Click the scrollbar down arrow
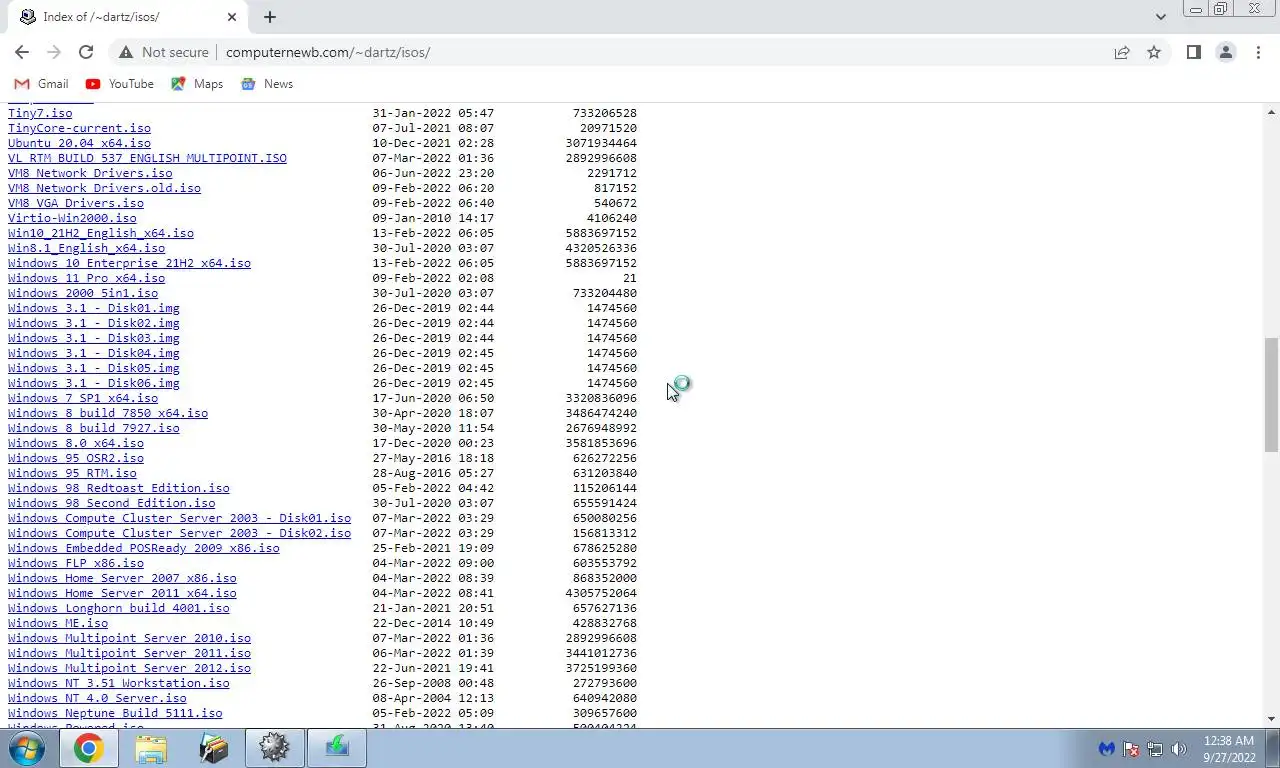 pos(1271,718)
